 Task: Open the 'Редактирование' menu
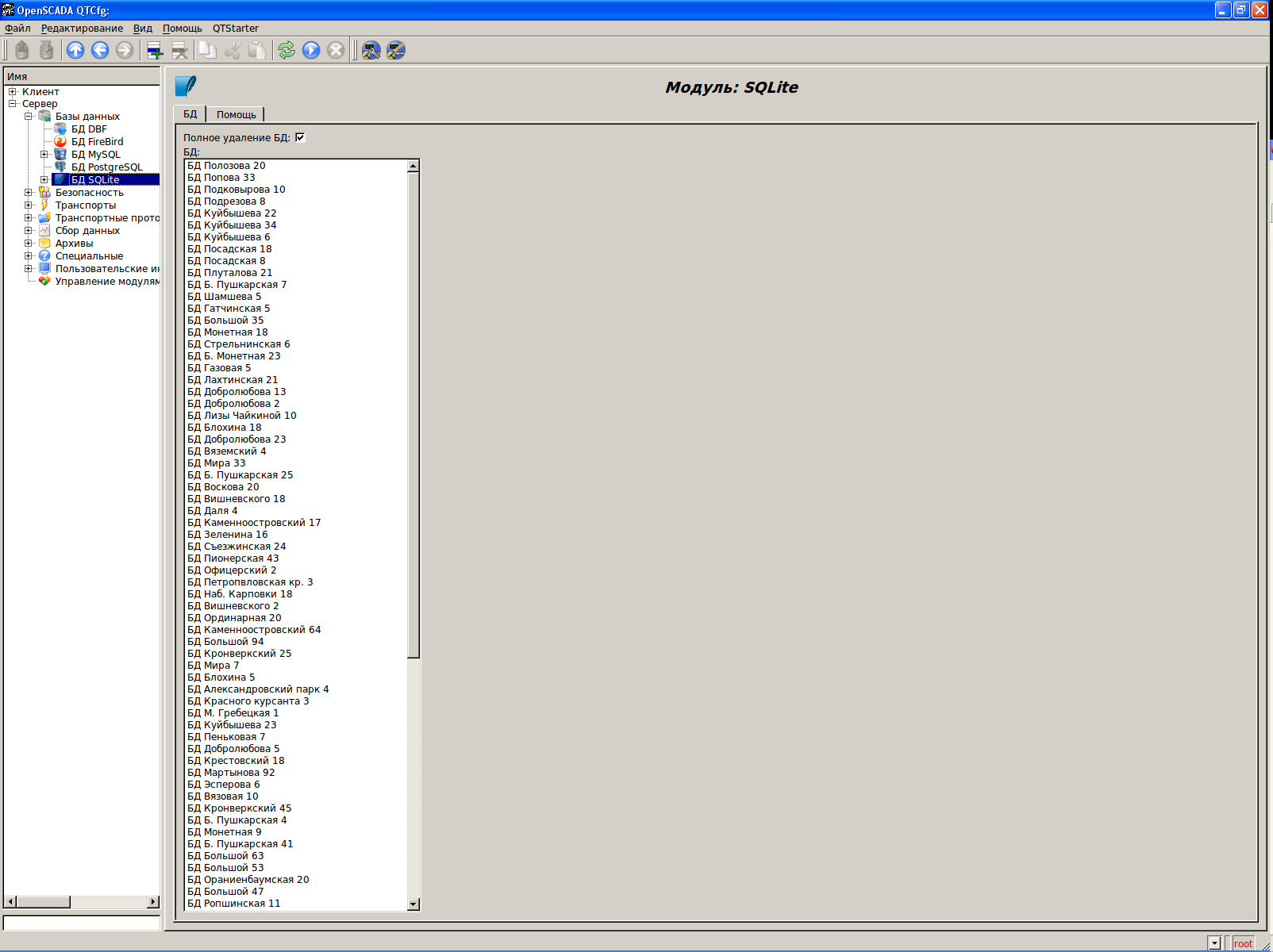coord(82,29)
